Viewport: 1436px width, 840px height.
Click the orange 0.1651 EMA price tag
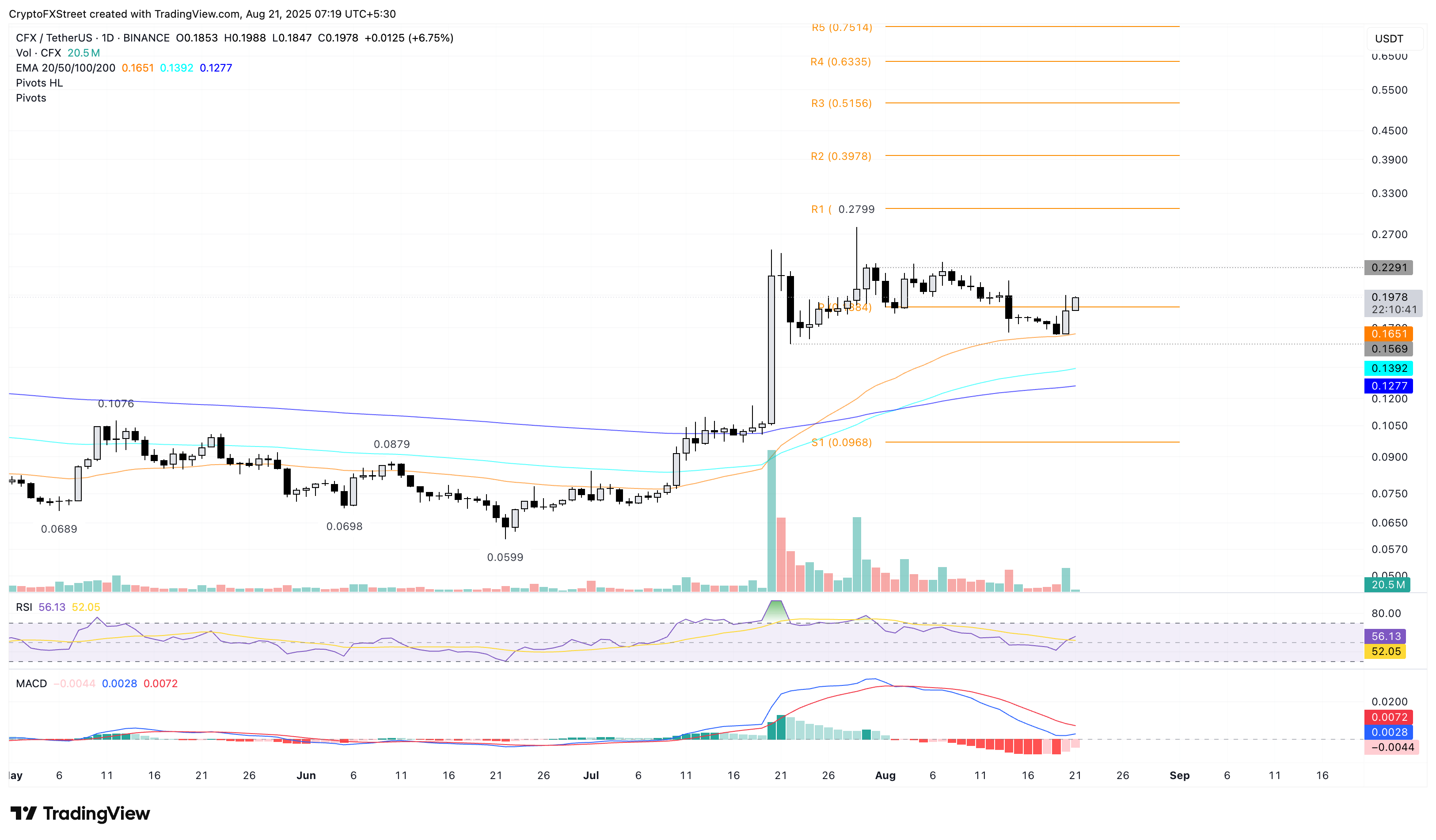pos(1388,334)
